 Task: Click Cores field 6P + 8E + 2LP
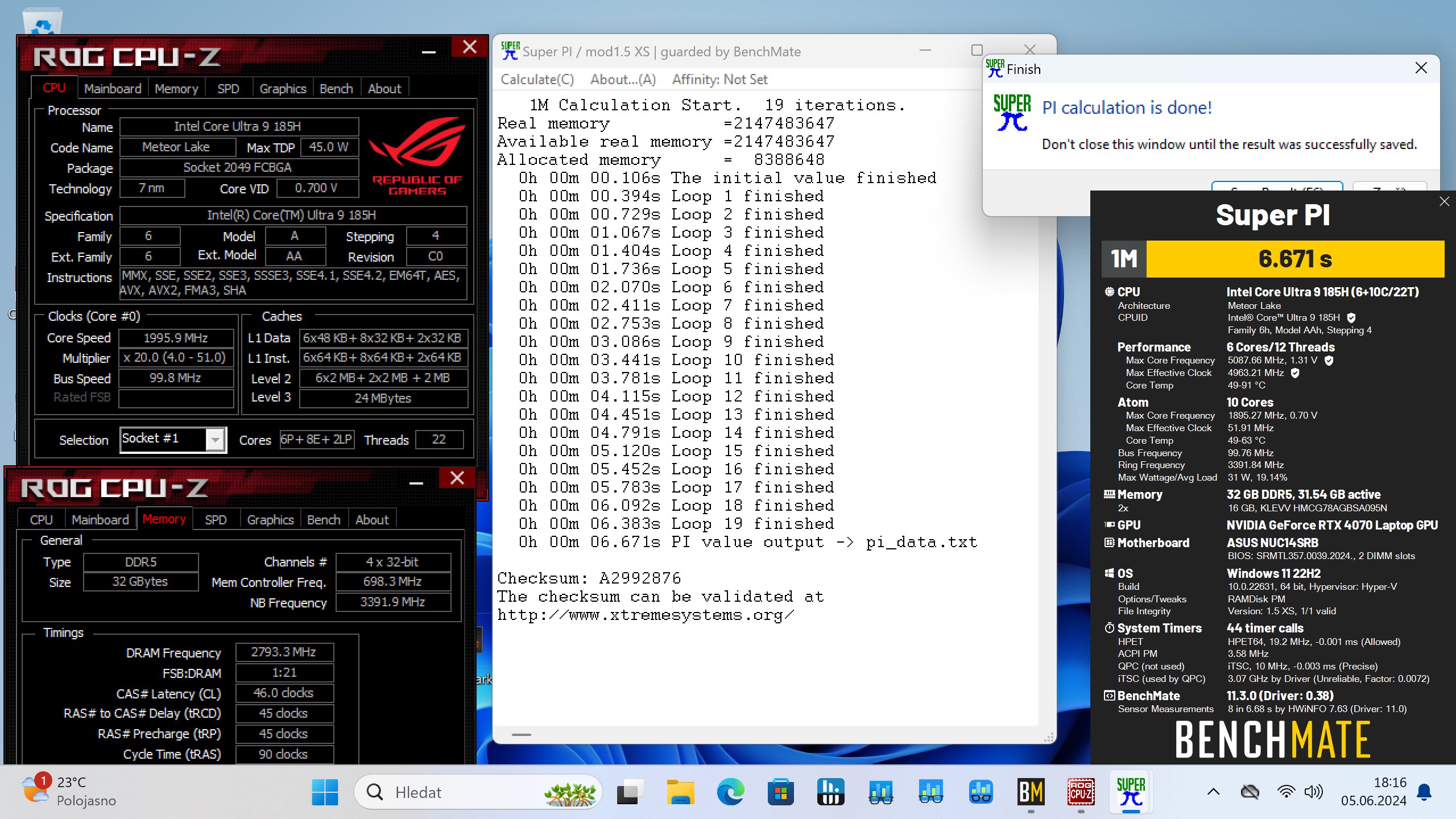pos(317,439)
